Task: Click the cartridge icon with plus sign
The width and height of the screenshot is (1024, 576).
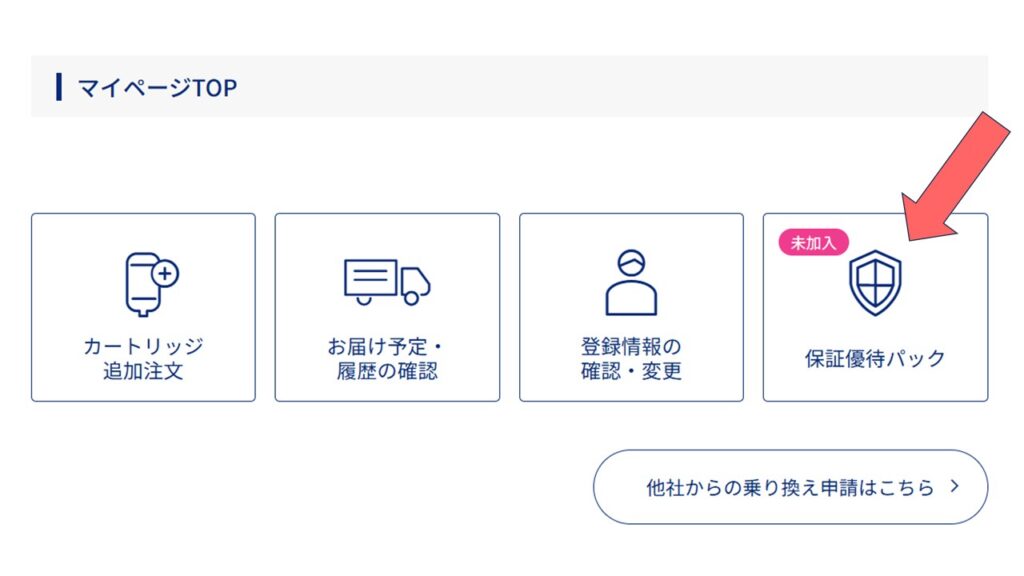Action: click(150, 284)
